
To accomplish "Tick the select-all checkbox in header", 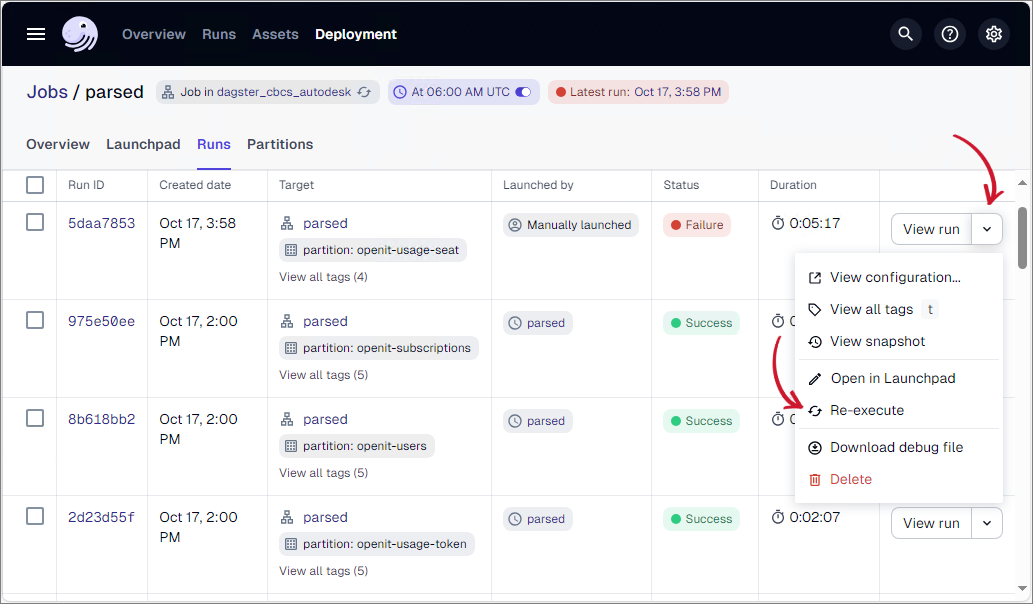I will pos(35,185).
